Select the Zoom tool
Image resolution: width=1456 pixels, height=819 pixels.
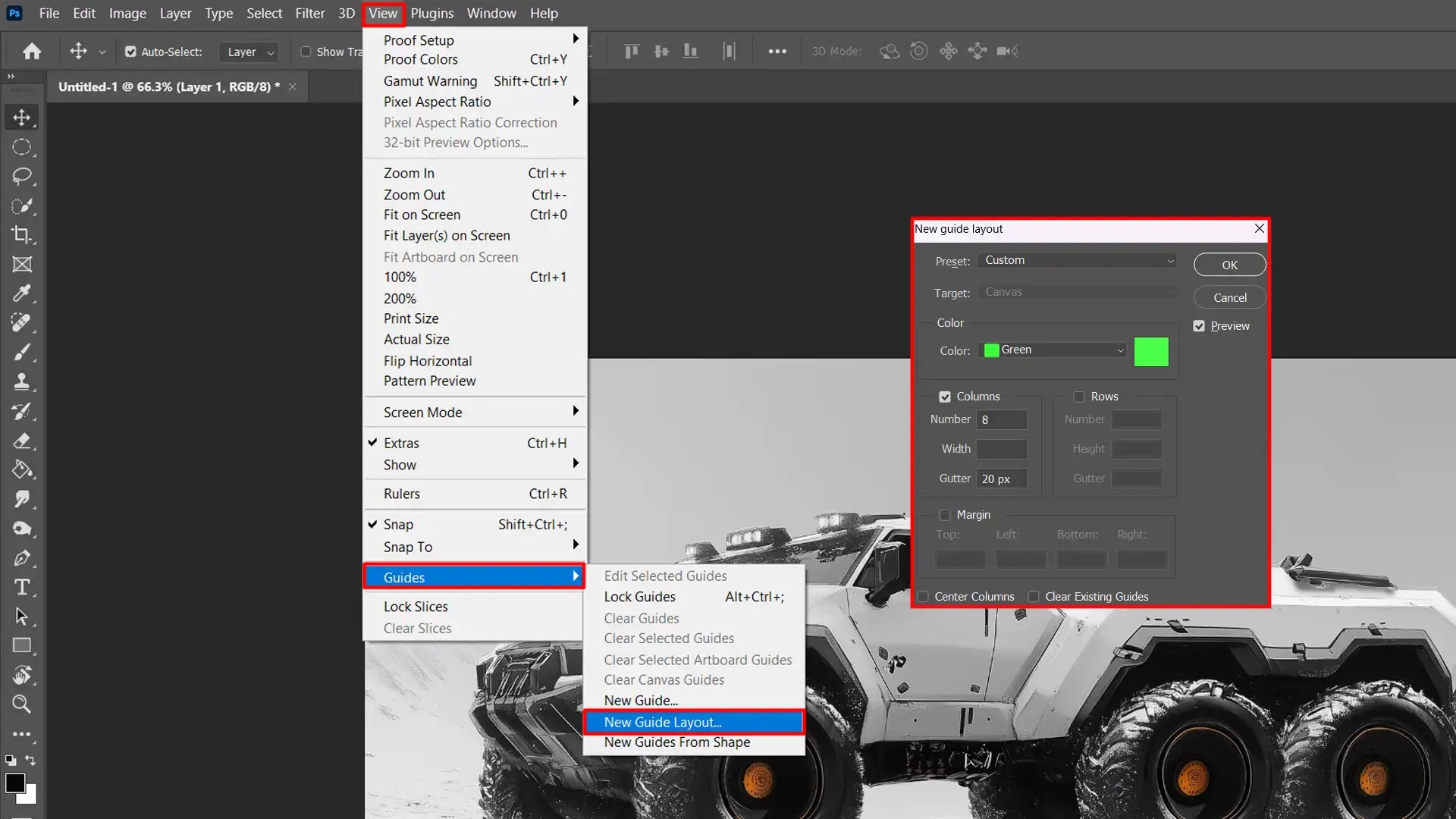(x=21, y=704)
